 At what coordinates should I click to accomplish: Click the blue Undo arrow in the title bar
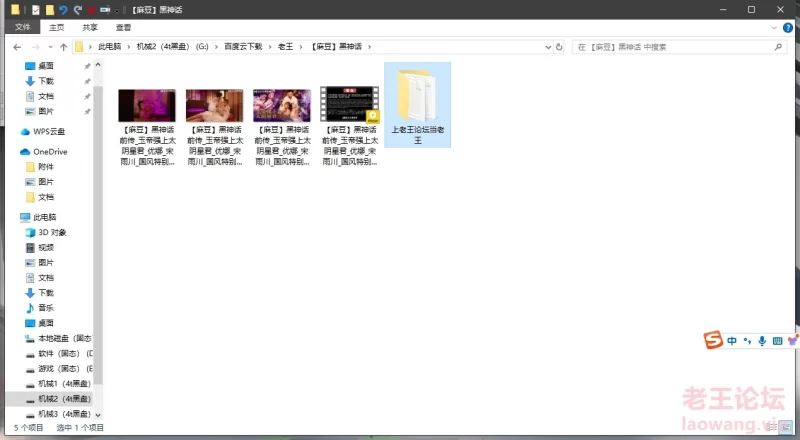63,10
